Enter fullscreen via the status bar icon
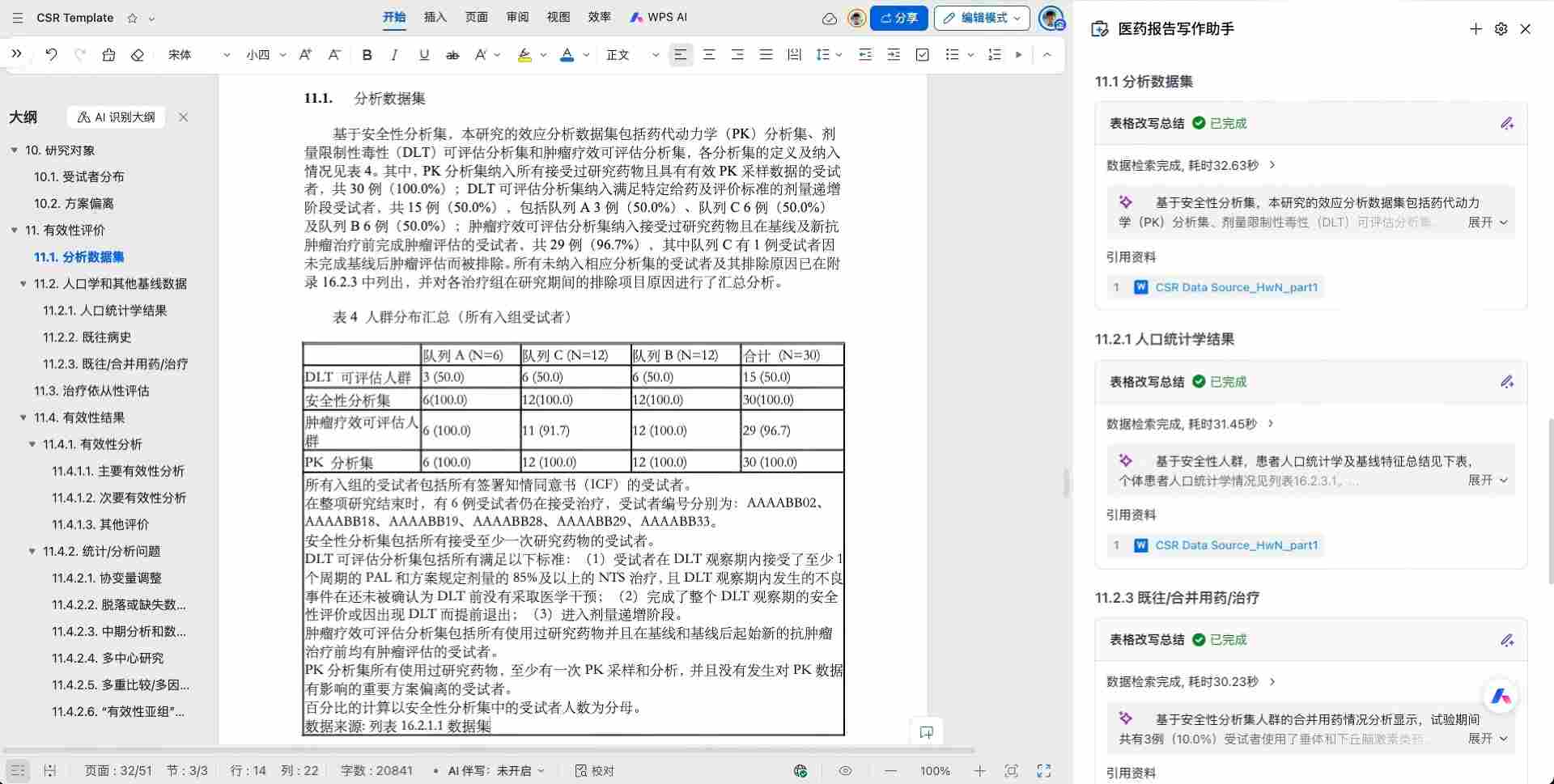This screenshot has height=784, width=1554. point(1042,770)
